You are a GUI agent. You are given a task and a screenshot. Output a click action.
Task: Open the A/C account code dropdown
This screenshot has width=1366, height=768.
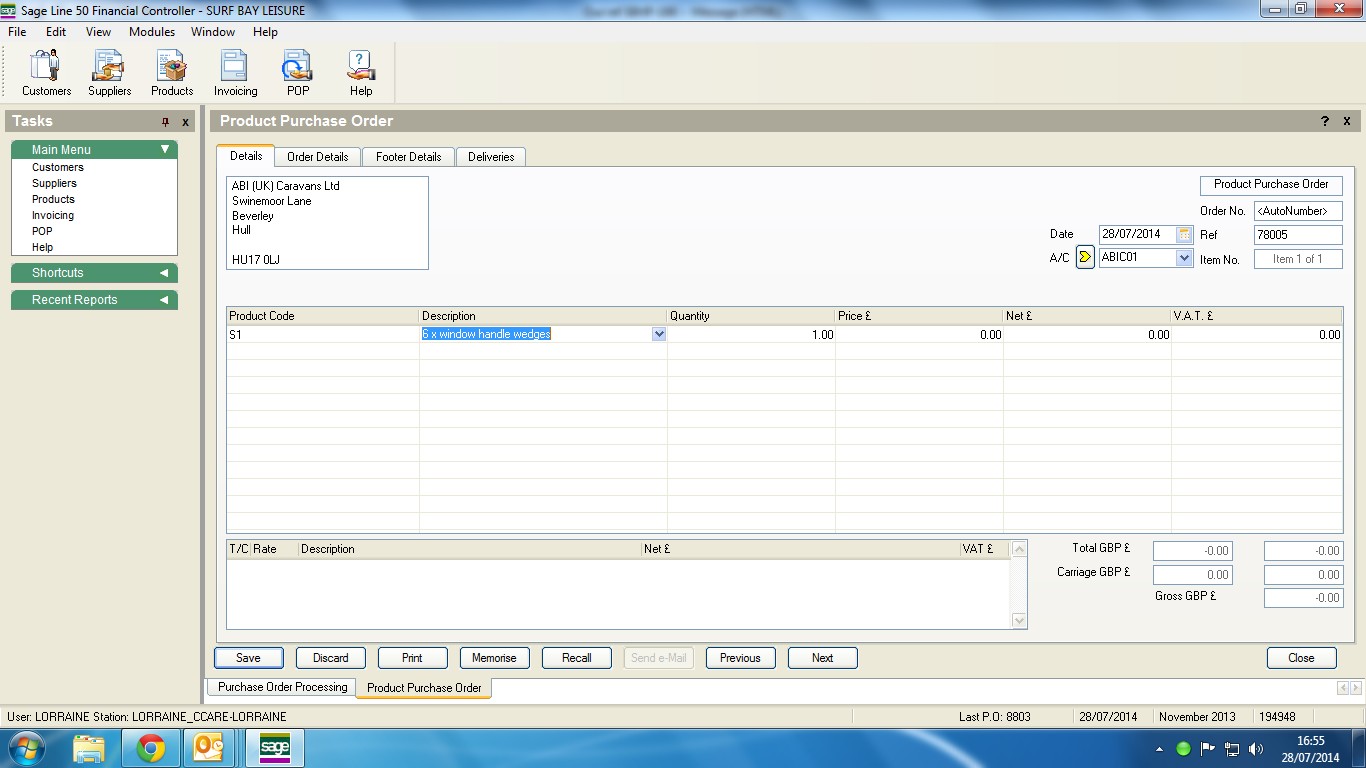[x=1184, y=258]
